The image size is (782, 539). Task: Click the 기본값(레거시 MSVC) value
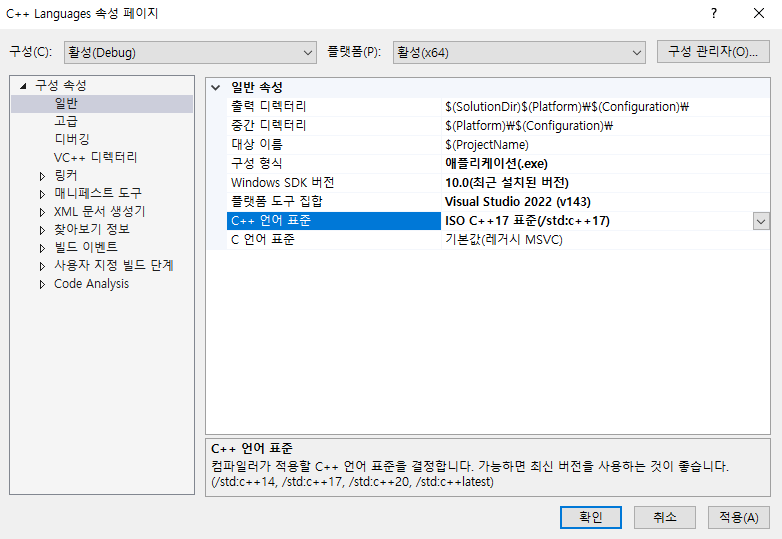pyautogui.click(x=504, y=239)
